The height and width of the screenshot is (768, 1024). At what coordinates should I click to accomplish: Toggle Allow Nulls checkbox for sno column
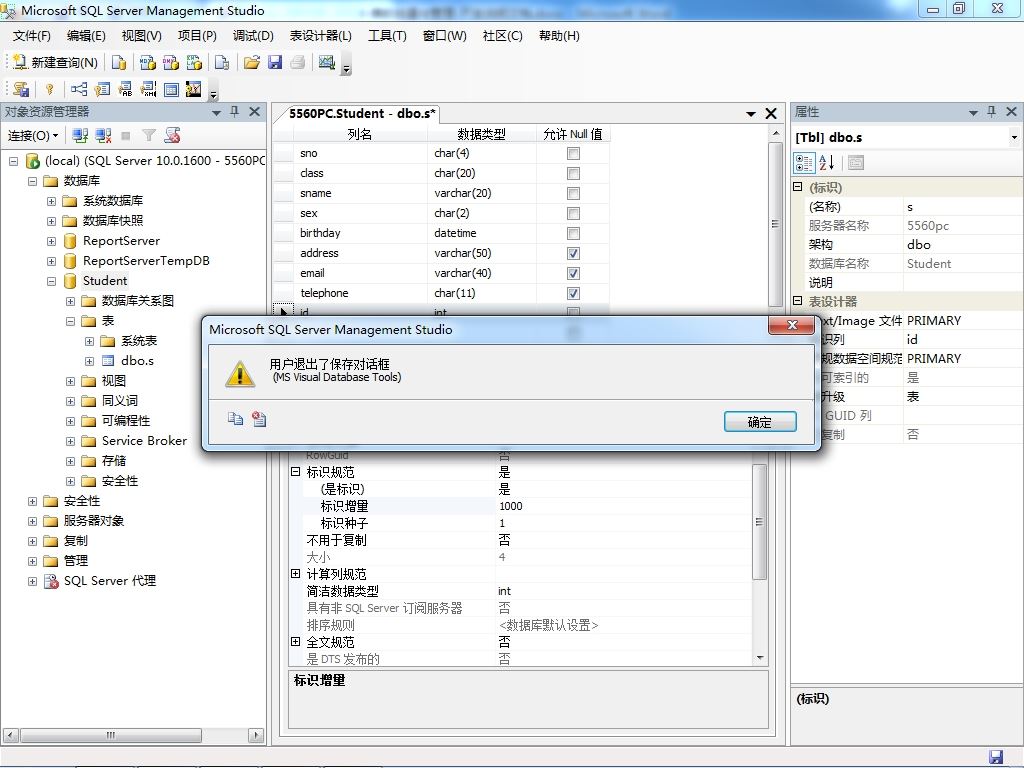573,153
